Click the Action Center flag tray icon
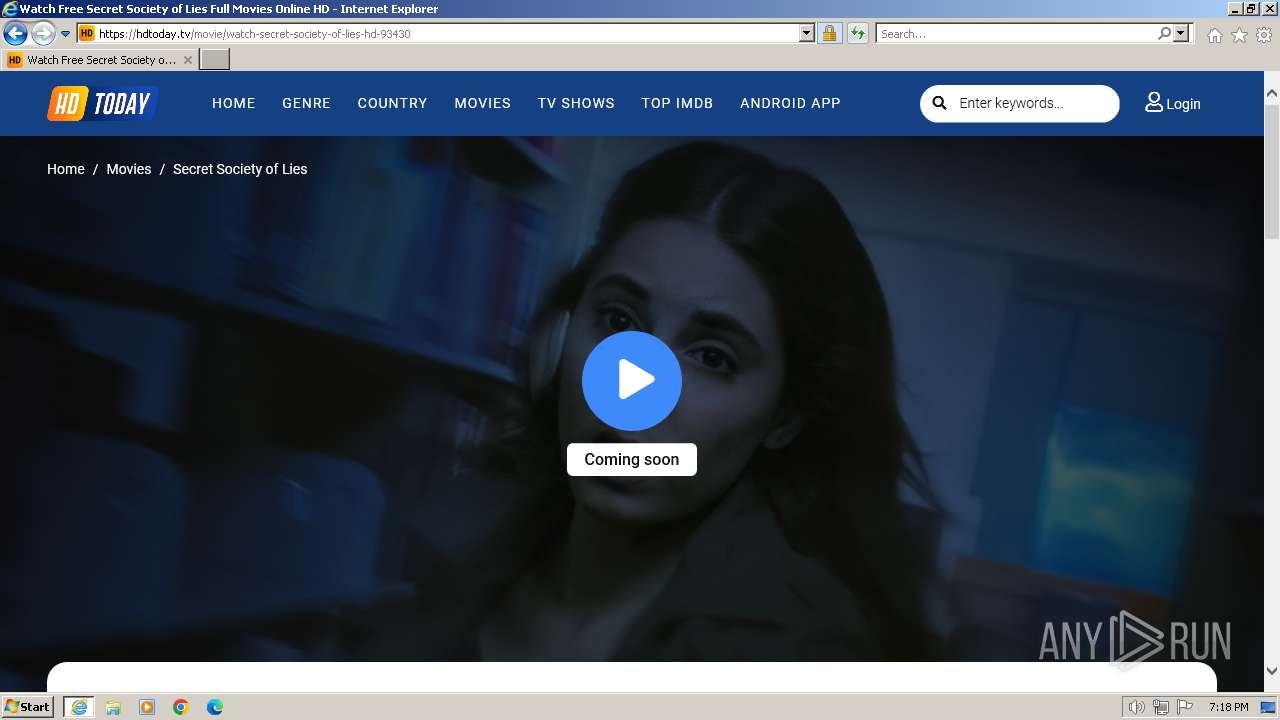1280x720 pixels. pos(1185,707)
